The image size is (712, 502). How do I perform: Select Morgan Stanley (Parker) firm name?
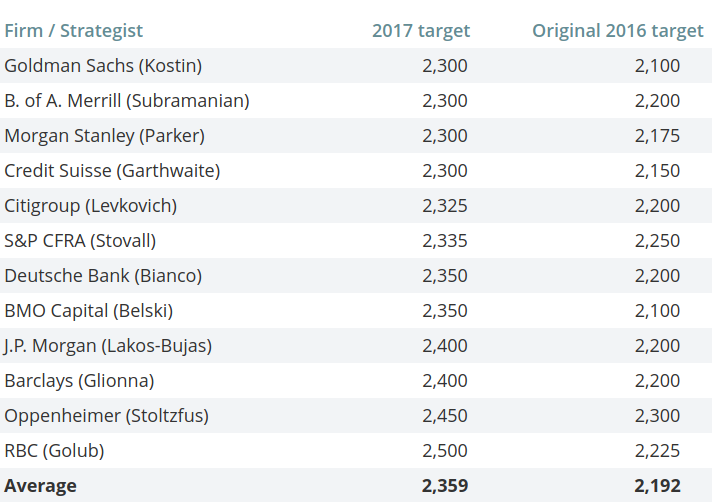[x=104, y=136]
